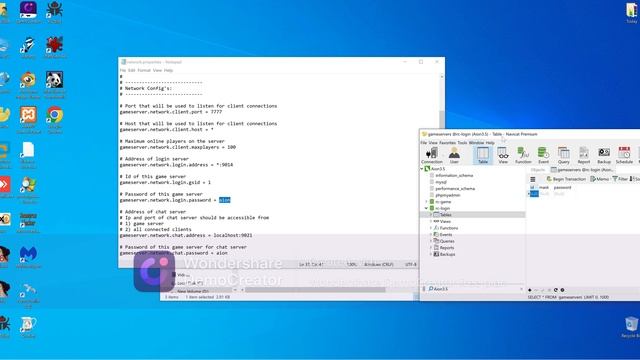The image size is (640, 360).
Task: Click the stop icon under the table
Action: pyautogui.click(x=562, y=290)
